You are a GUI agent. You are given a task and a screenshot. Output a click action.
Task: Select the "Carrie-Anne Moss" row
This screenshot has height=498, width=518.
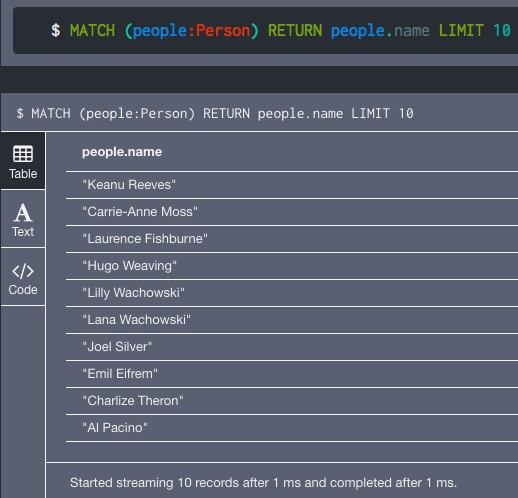(292, 212)
